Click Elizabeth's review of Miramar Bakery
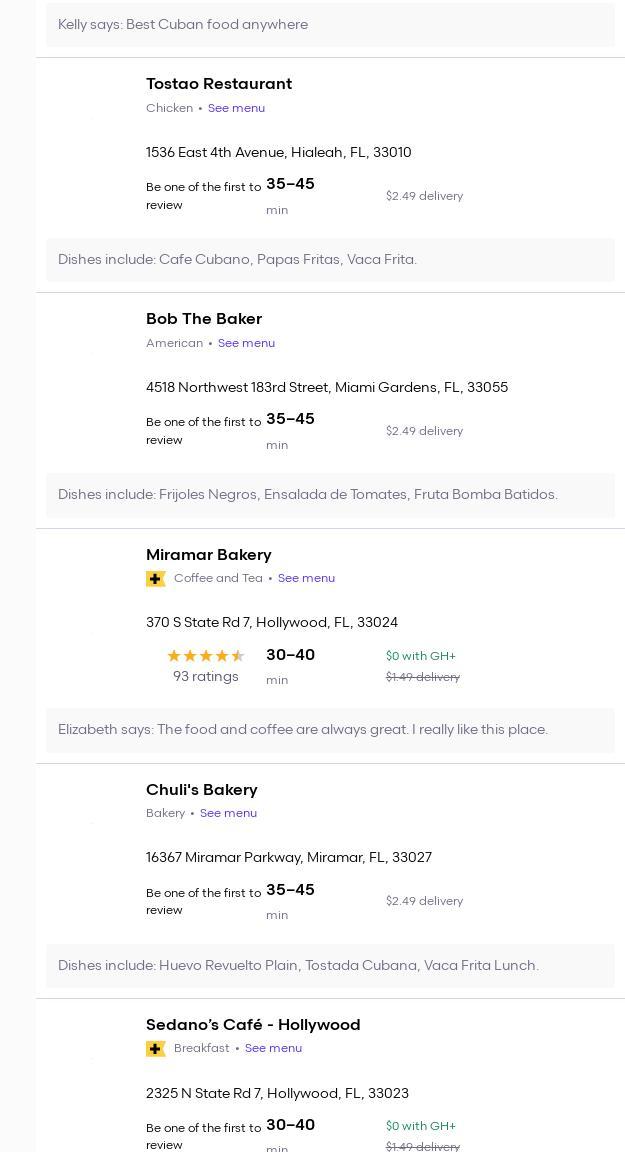The height and width of the screenshot is (1152, 625). (303, 730)
